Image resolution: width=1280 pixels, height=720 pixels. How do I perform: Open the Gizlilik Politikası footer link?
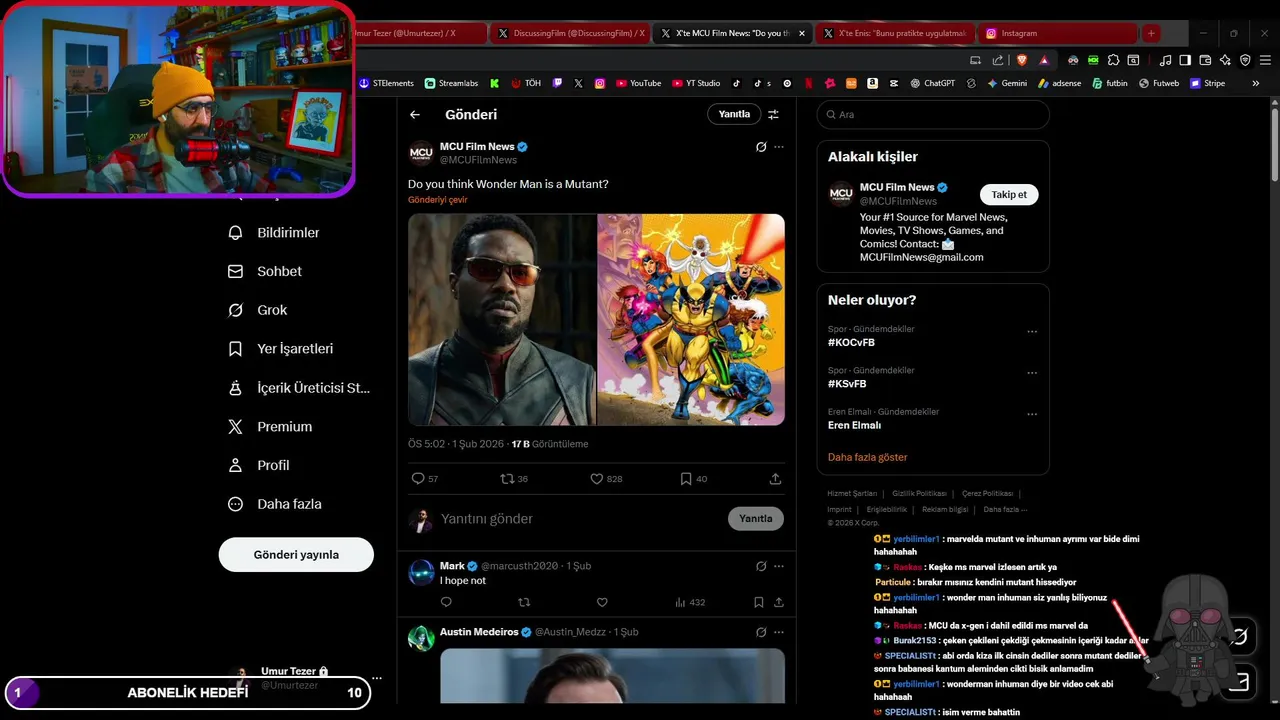tap(919, 494)
